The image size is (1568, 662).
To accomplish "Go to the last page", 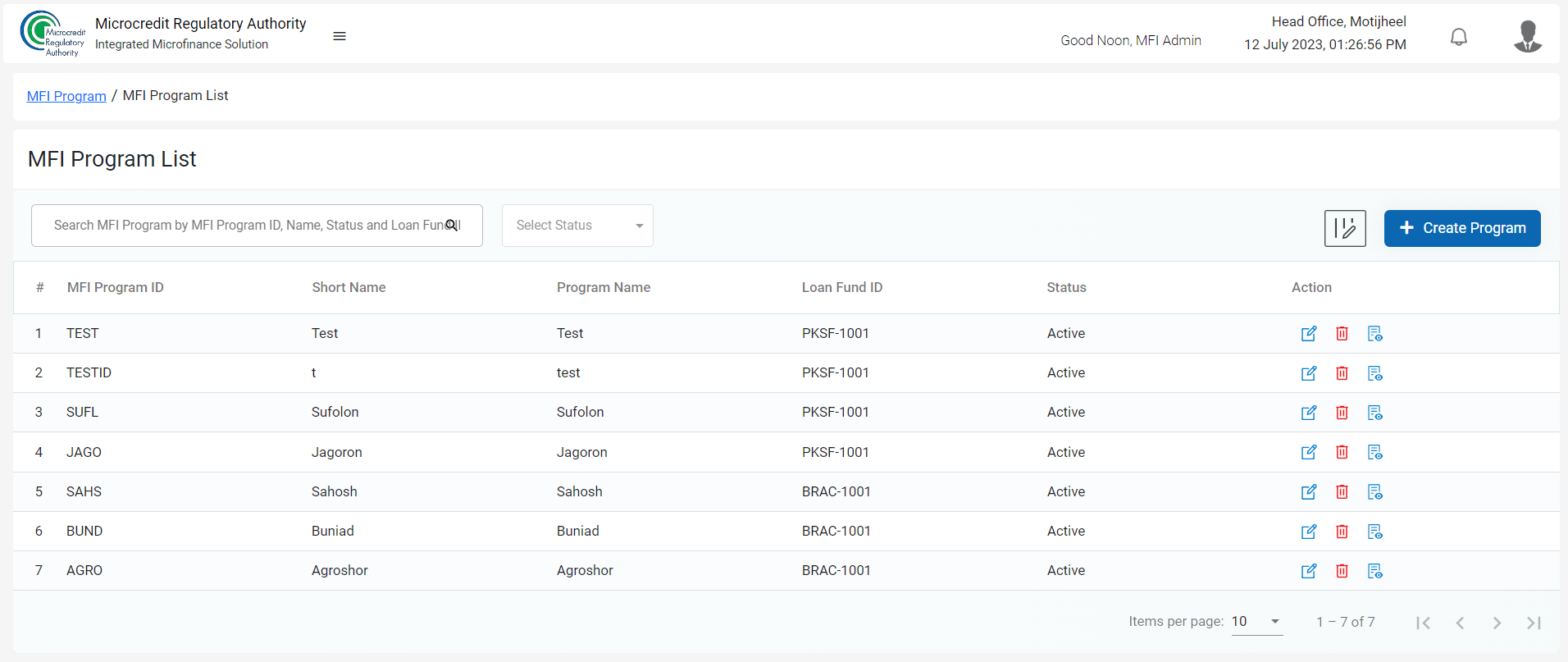I will tap(1534, 623).
